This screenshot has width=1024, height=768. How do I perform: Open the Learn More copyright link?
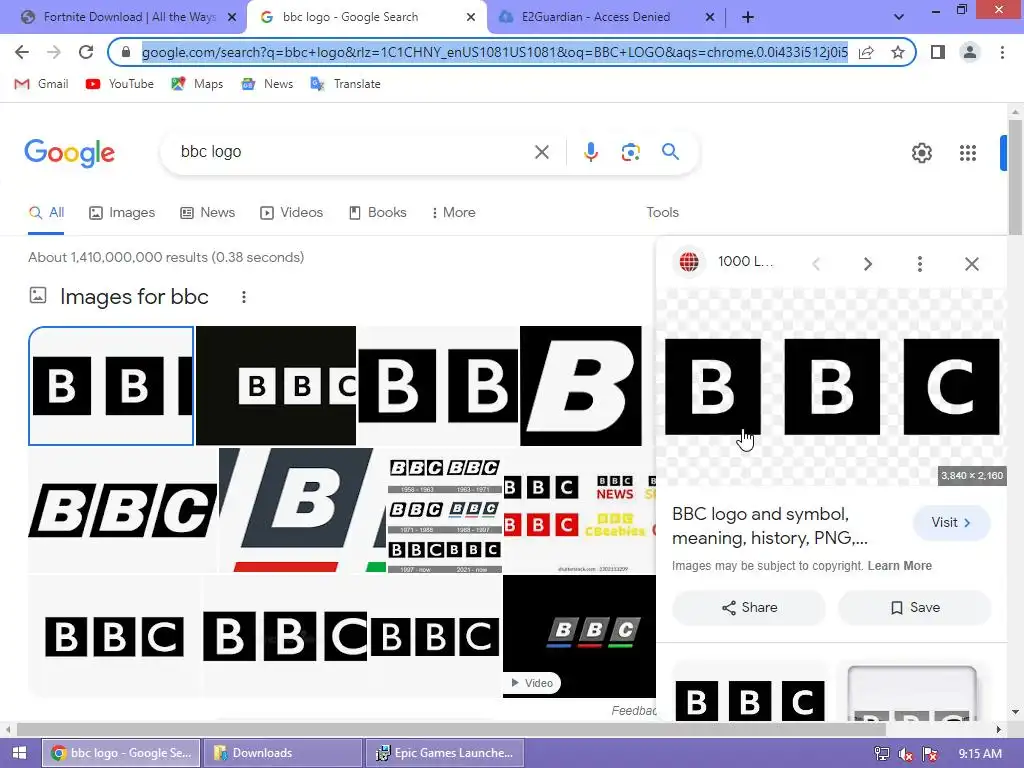click(x=899, y=566)
